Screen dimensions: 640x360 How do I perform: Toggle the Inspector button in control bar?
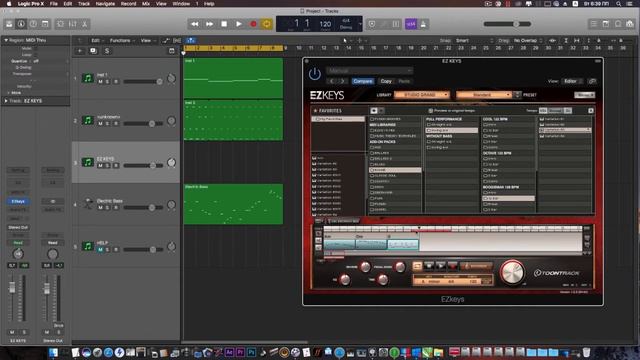coord(21,24)
